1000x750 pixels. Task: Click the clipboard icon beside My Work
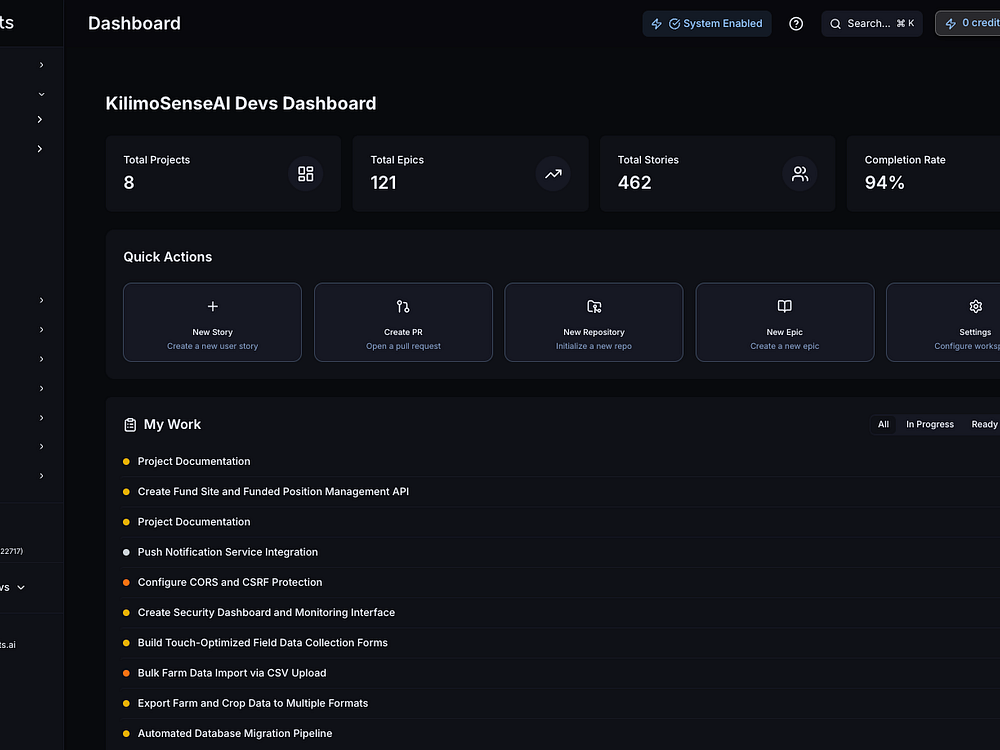point(130,425)
